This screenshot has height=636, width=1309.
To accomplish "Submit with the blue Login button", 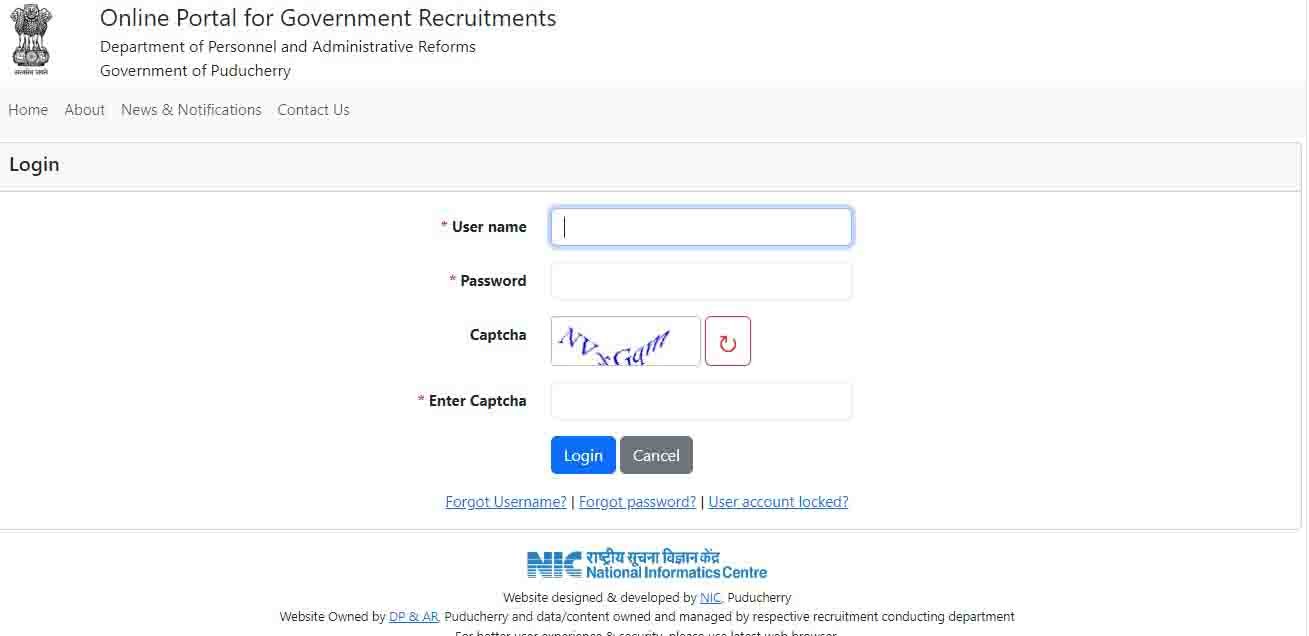I will [583, 455].
